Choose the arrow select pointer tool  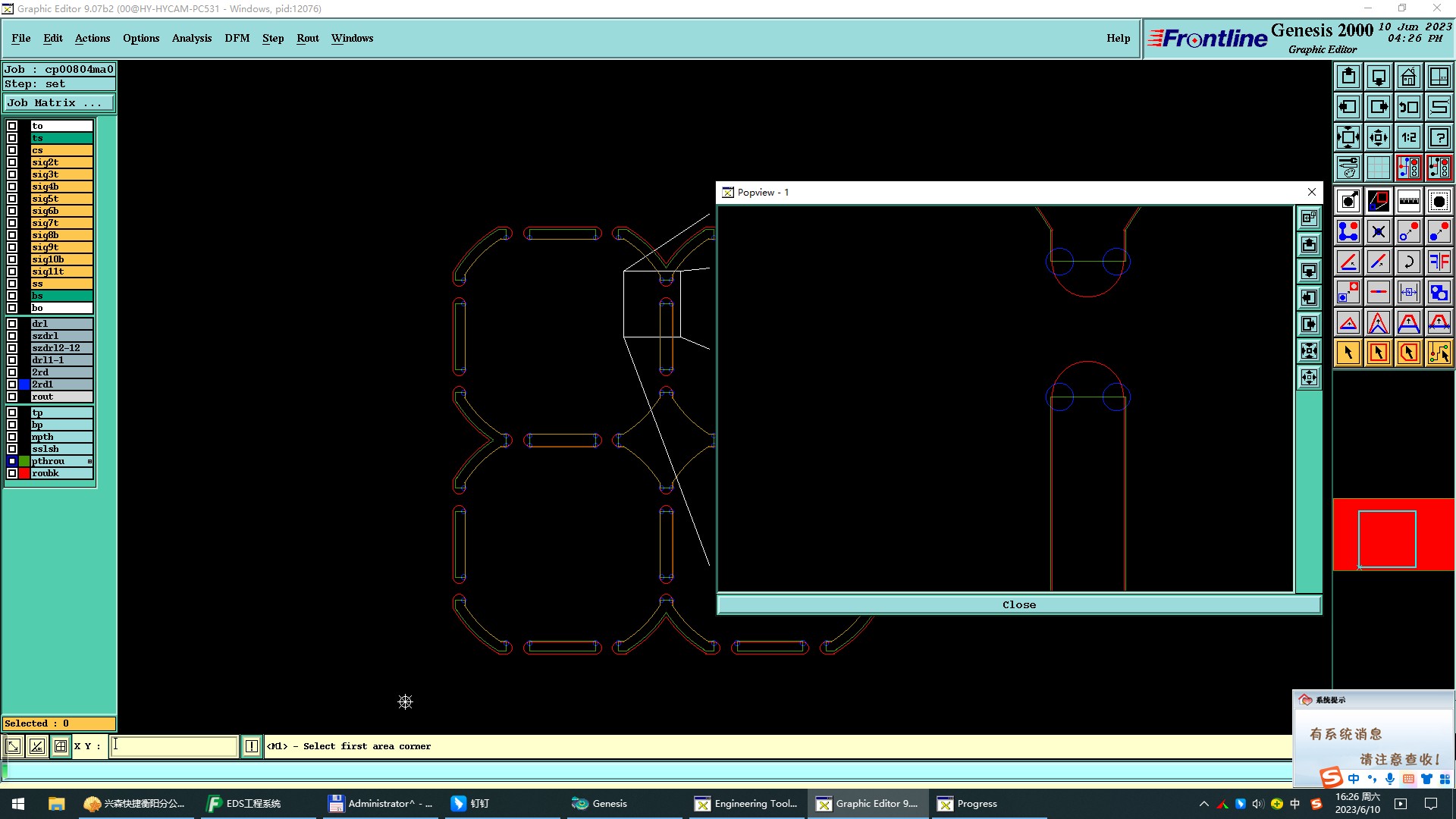1348,353
